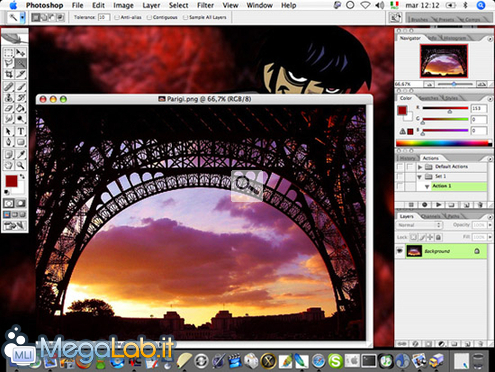The image size is (495, 372).
Task: Select the Rectangular Marquee tool
Action: [x=9, y=52]
